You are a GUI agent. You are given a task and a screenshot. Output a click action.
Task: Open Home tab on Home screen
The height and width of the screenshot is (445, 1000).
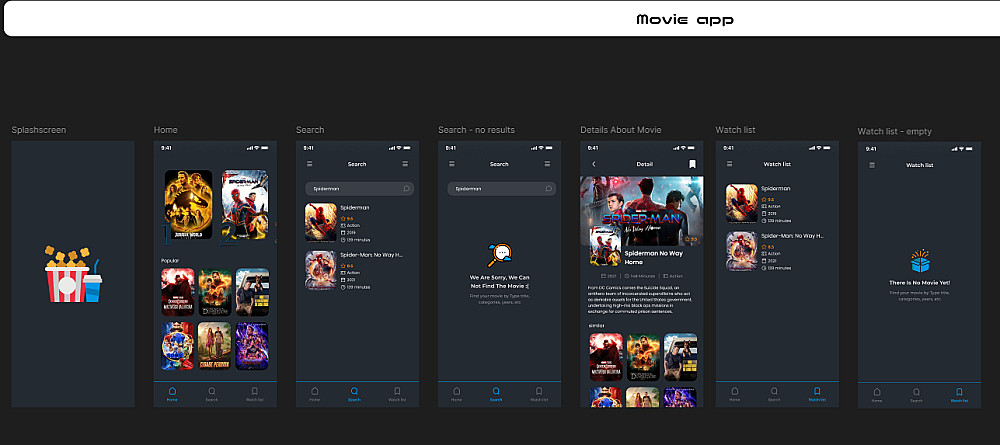point(172,394)
